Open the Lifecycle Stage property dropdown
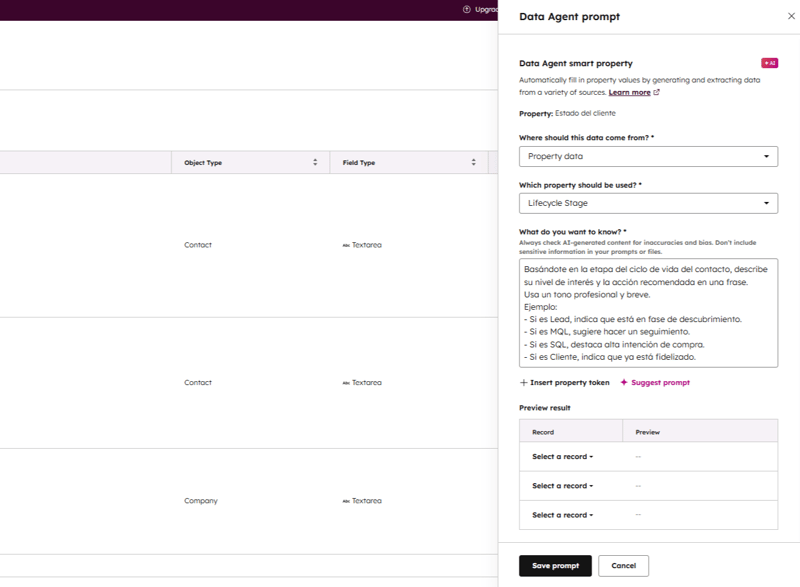The width and height of the screenshot is (800, 587). point(648,203)
